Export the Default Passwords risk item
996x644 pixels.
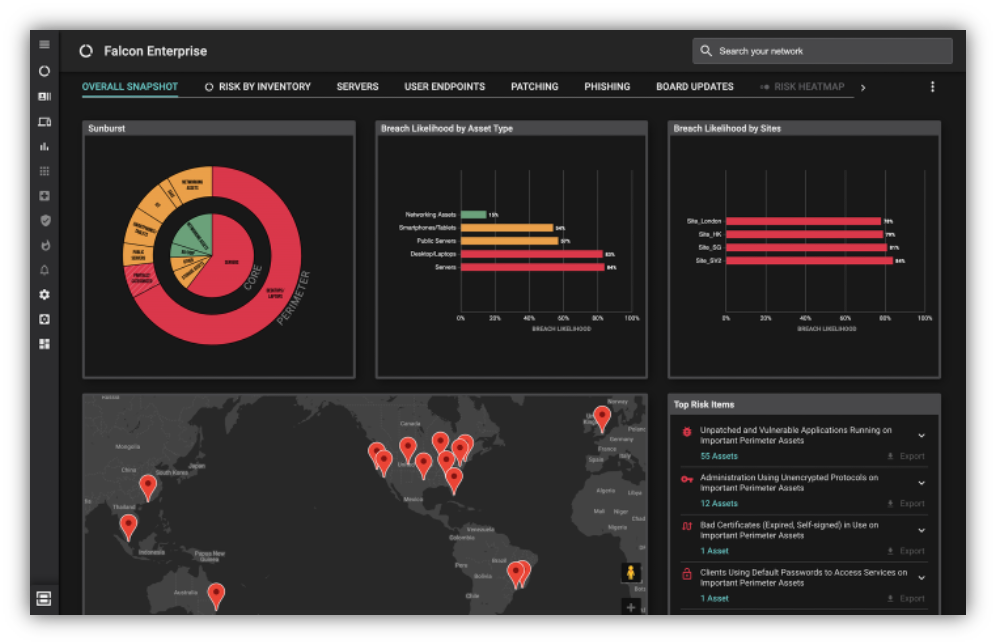tap(906, 598)
